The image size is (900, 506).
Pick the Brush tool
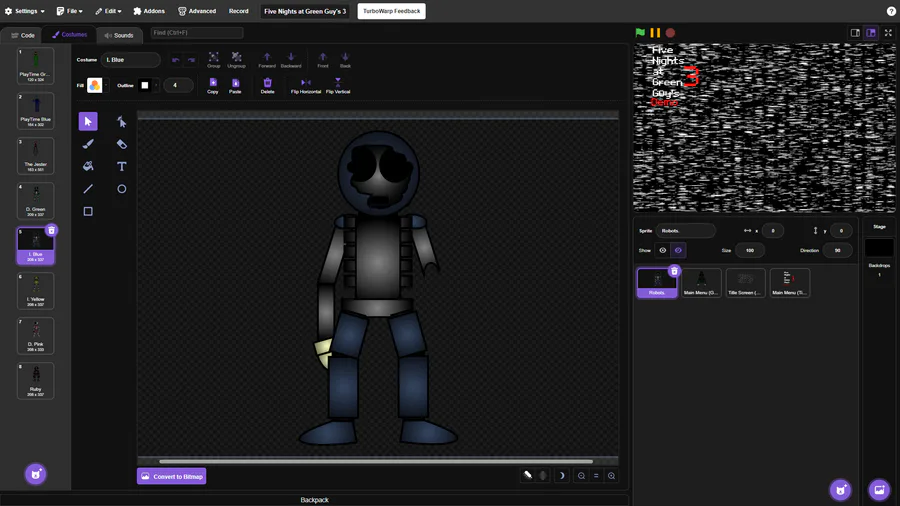pos(88,144)
